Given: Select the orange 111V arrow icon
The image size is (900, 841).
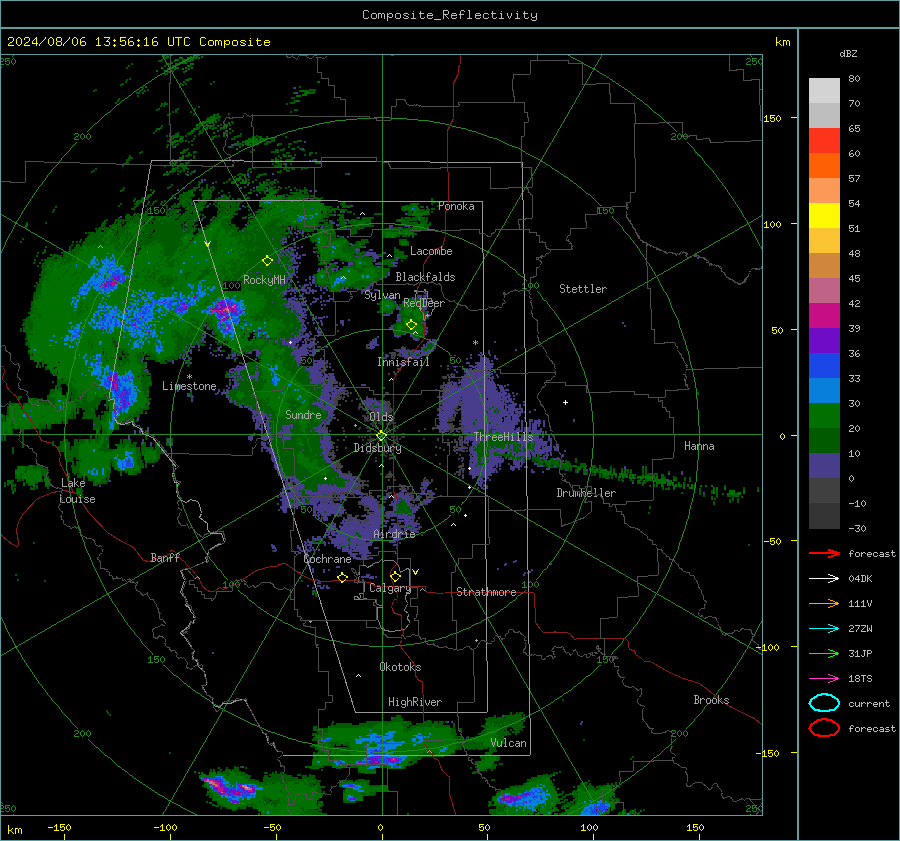Looking at the screenshot, I should (824, 603).
